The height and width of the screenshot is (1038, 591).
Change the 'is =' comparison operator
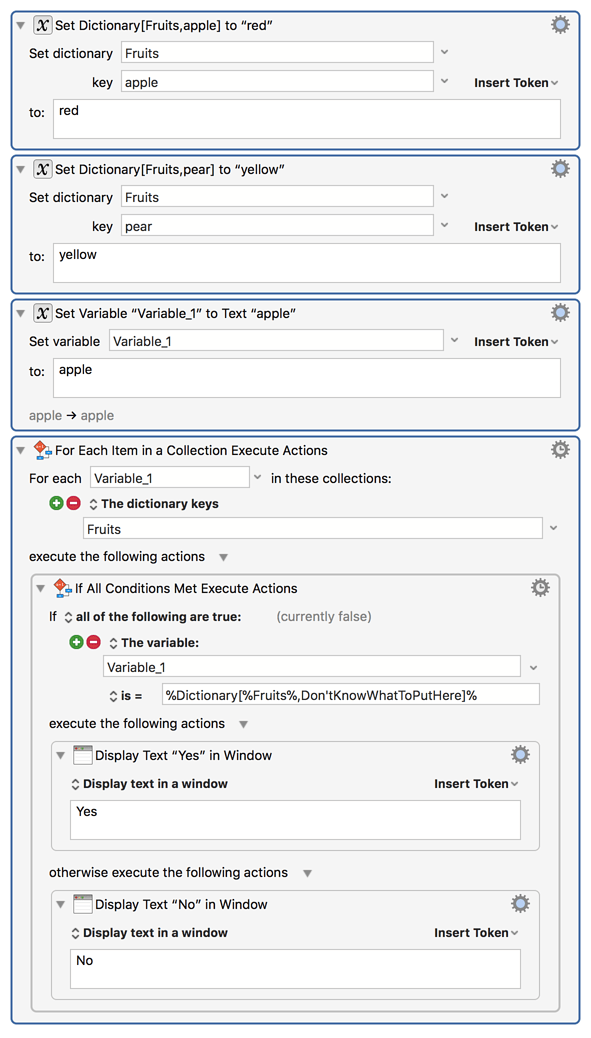coord(126,696)
